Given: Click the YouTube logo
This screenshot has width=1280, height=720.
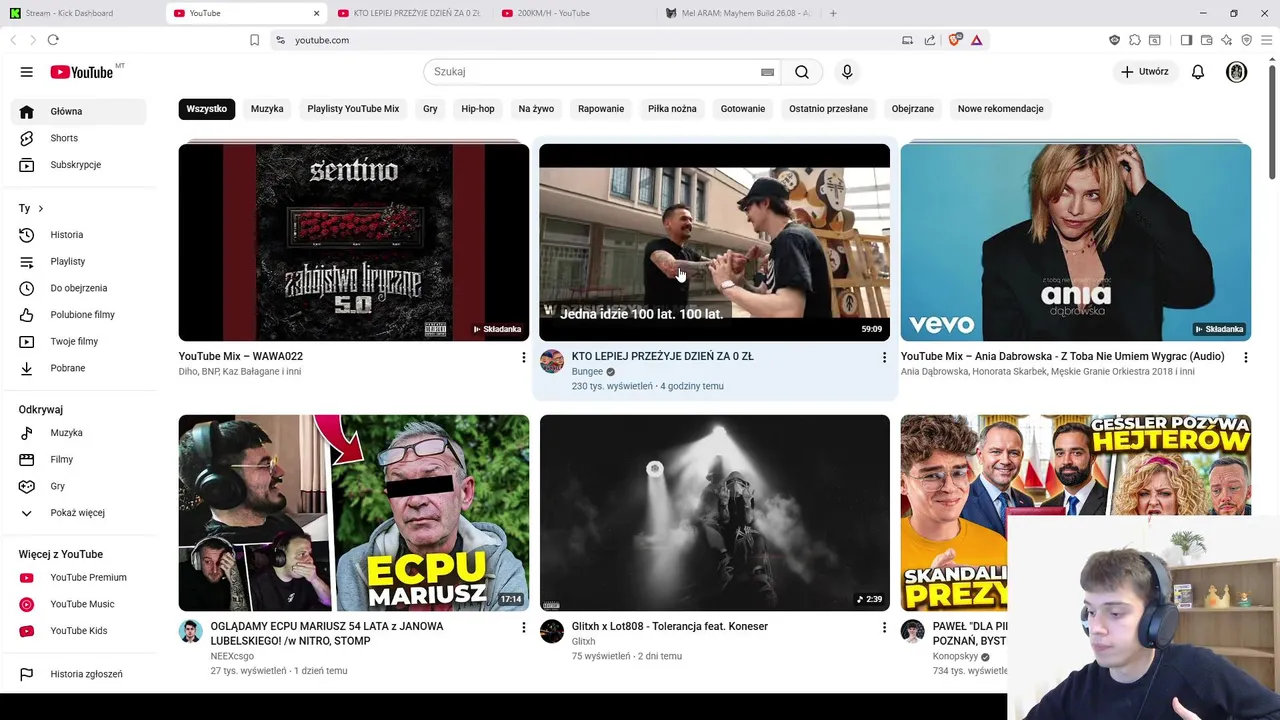Looking at the screenshot, I should tap(82, 72).
